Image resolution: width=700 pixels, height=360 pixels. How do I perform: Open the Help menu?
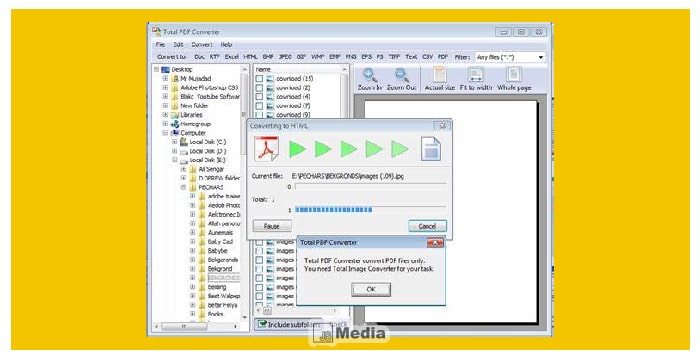tap(226, 45)
